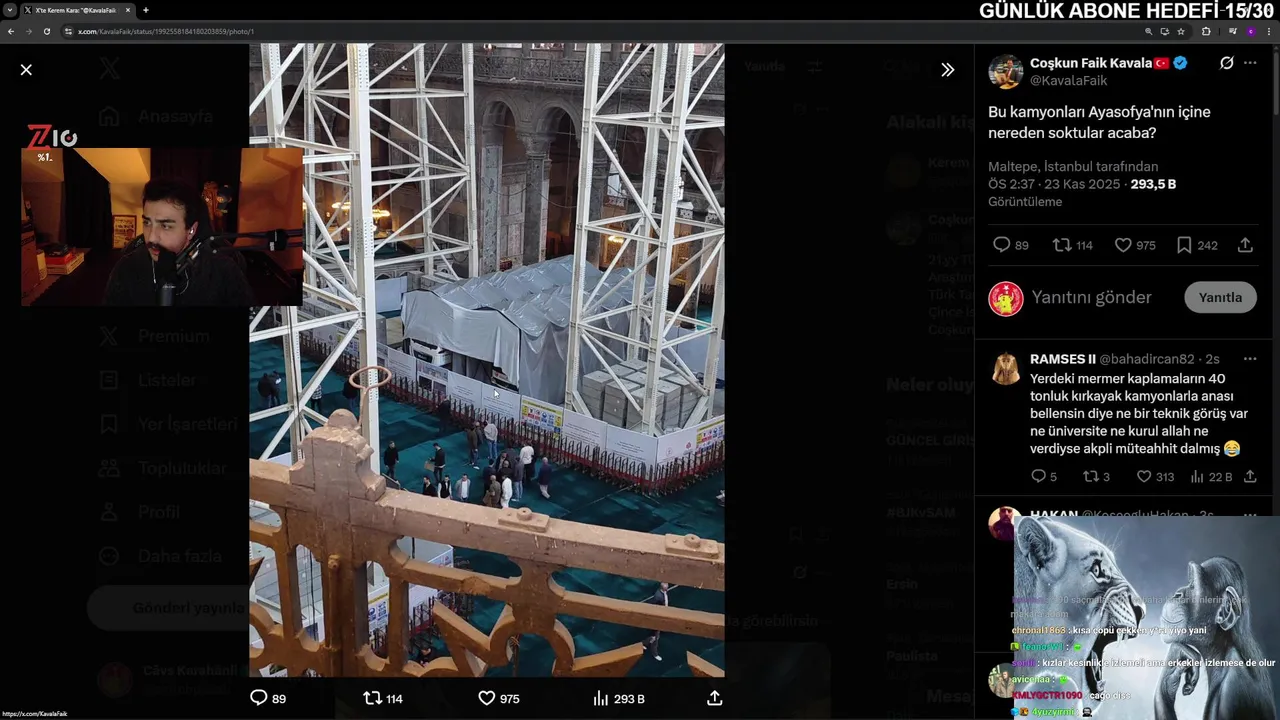Open site information icon in address bar
The image size is (1280, 720).
coord(68,31)
